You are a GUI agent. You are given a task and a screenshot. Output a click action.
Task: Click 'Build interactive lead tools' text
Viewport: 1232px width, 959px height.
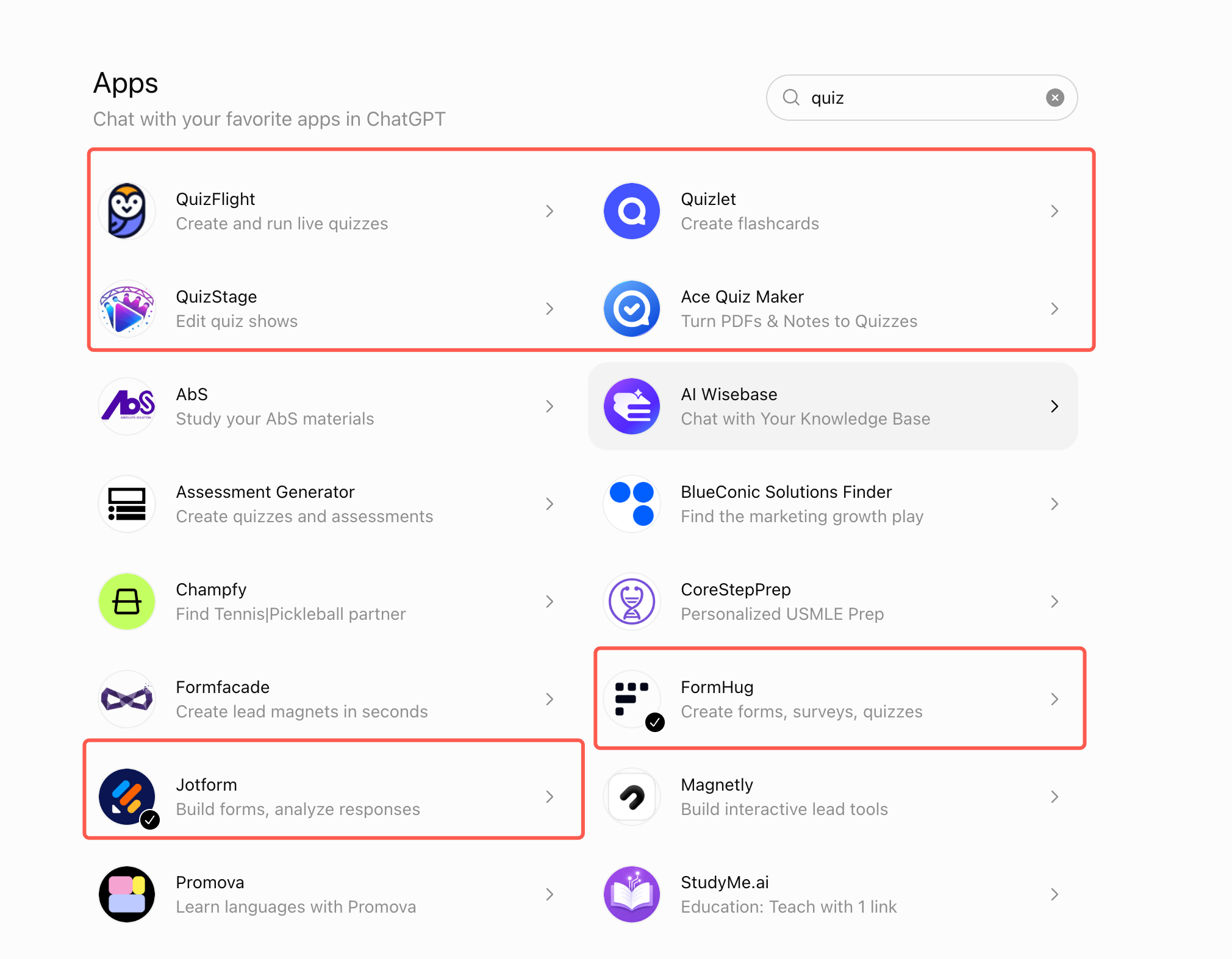[784, 809]
